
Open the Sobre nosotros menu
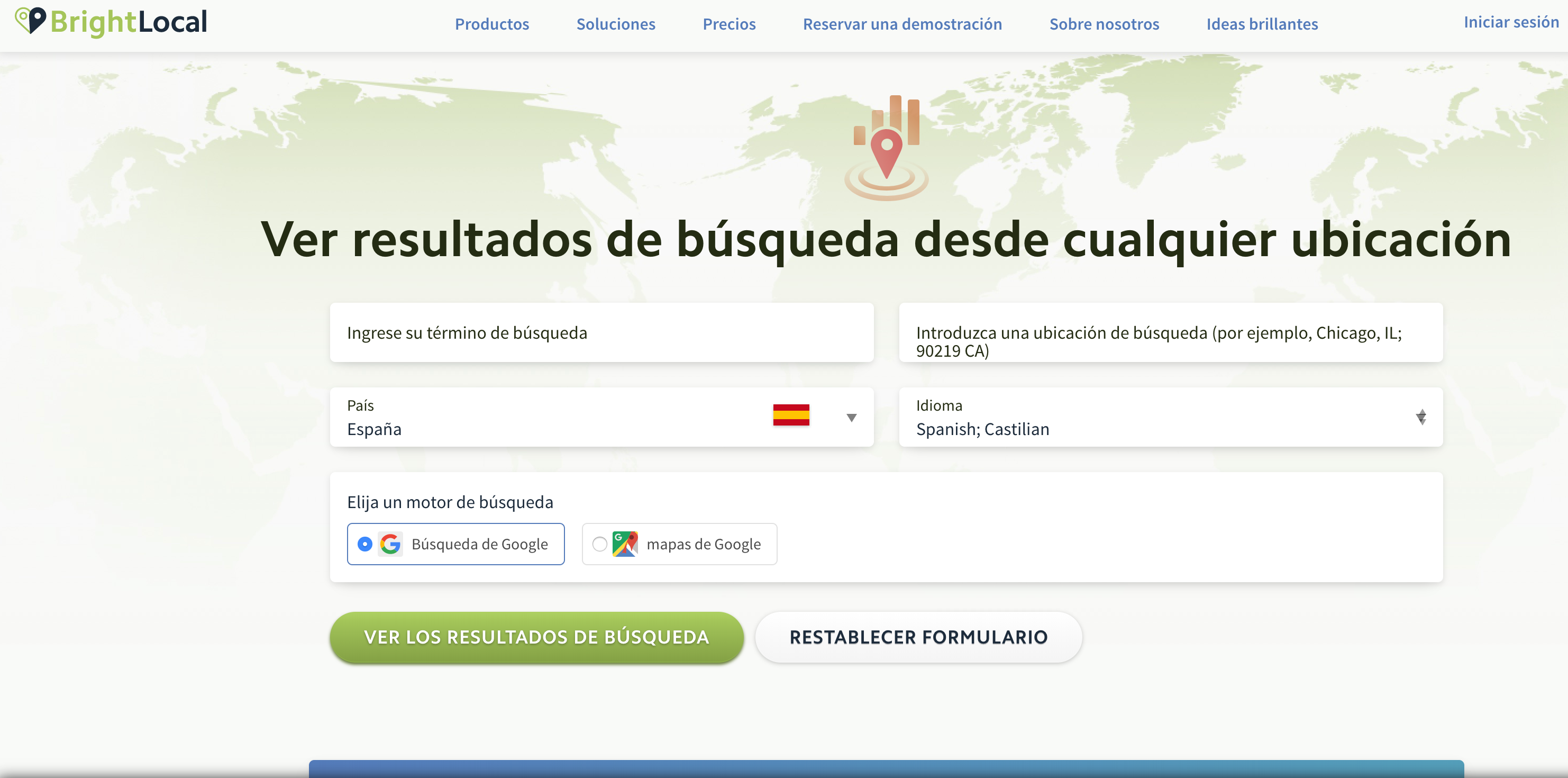[x=1104, y=24]
